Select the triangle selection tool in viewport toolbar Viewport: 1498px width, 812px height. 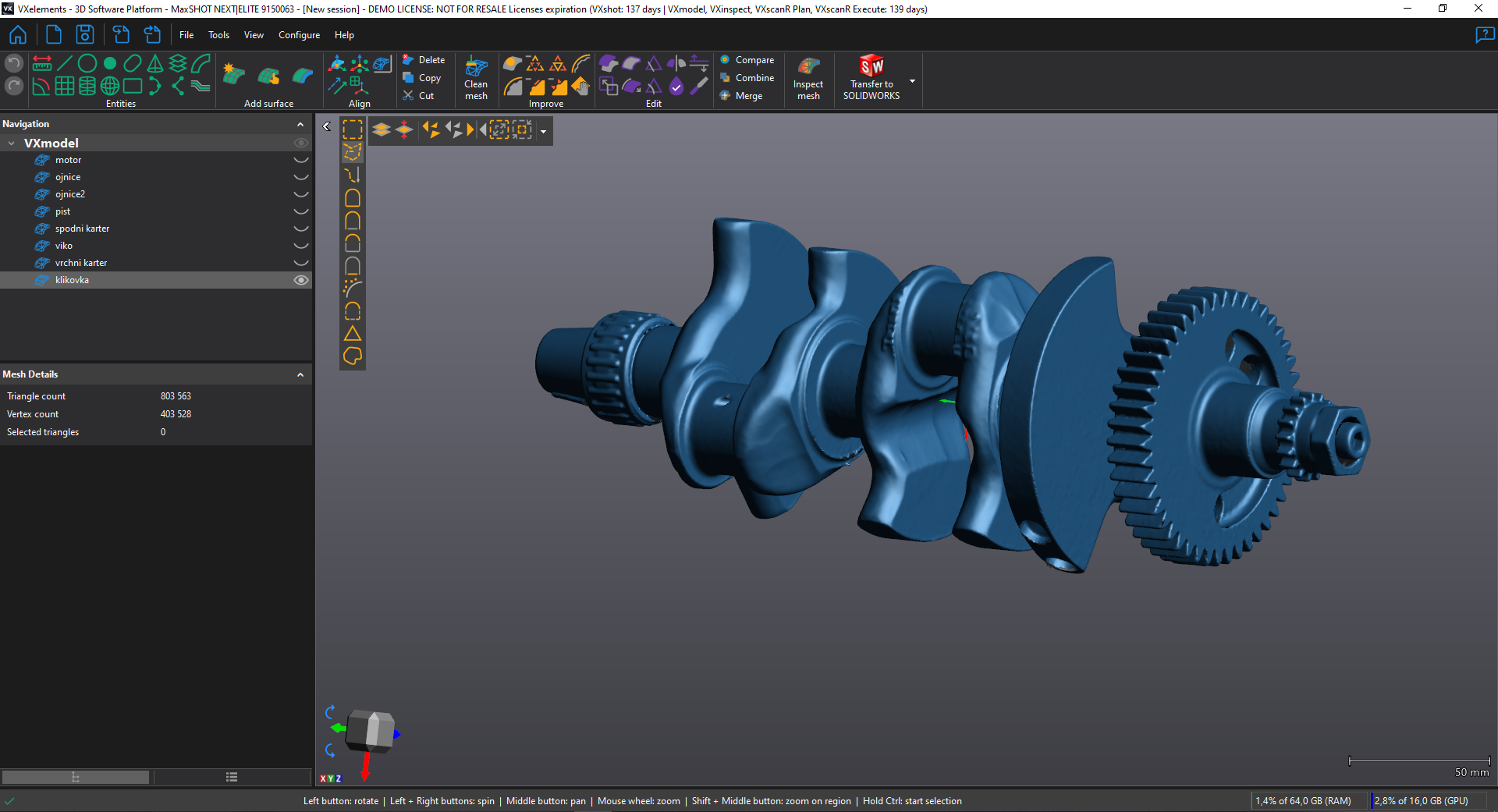[x=353, y=334]
